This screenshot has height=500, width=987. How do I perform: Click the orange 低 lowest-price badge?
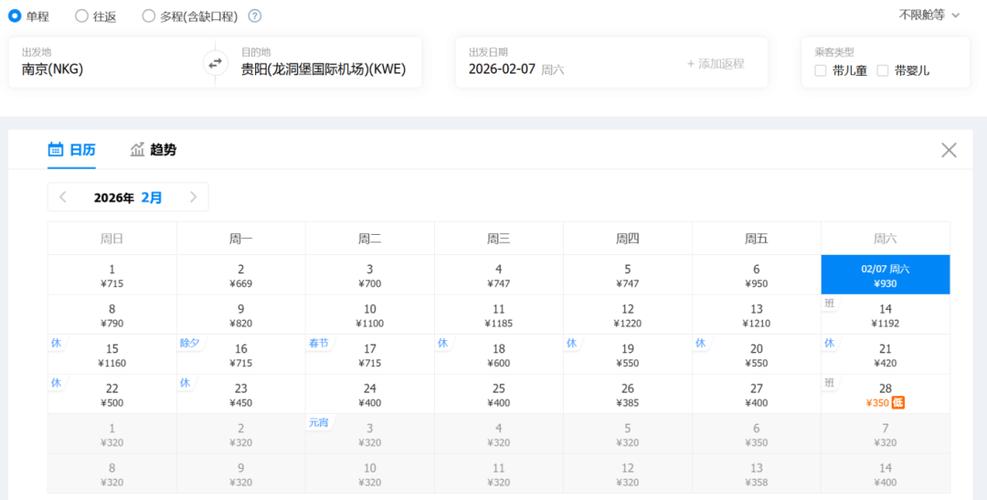pyautogui.click(x=898, y=403)
